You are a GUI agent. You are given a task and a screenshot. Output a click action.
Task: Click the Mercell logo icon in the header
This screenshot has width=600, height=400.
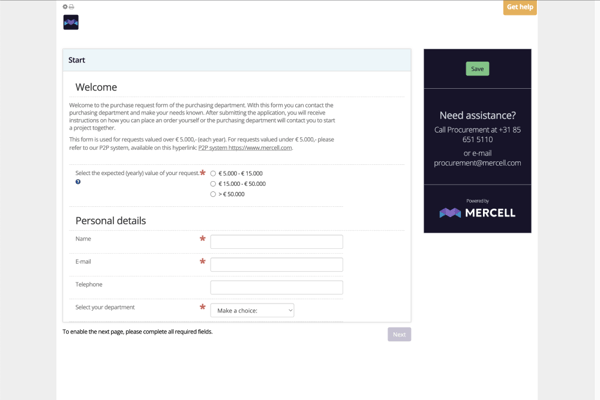pyautogui.click(x=71, y=22)
